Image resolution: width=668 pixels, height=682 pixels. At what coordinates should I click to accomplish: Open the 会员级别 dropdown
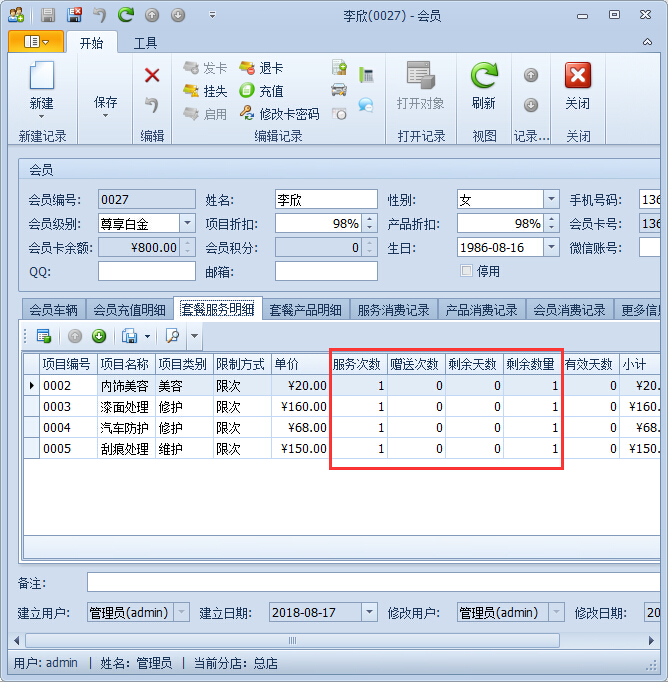click(187, 223)
